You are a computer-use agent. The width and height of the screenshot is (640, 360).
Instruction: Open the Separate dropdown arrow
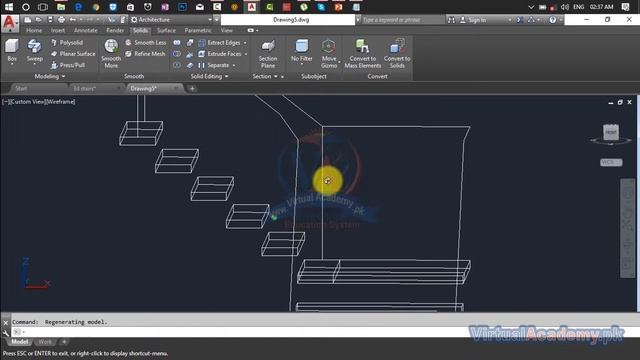click(x=234, y=65)
